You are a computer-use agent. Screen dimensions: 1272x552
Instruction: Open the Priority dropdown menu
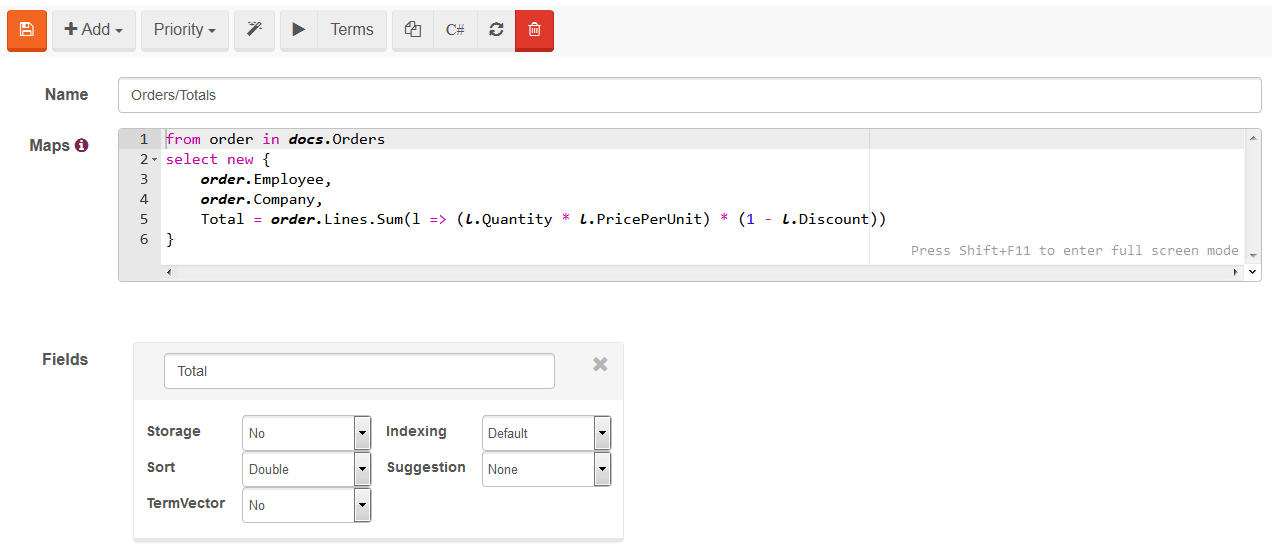tap(185, 30)
